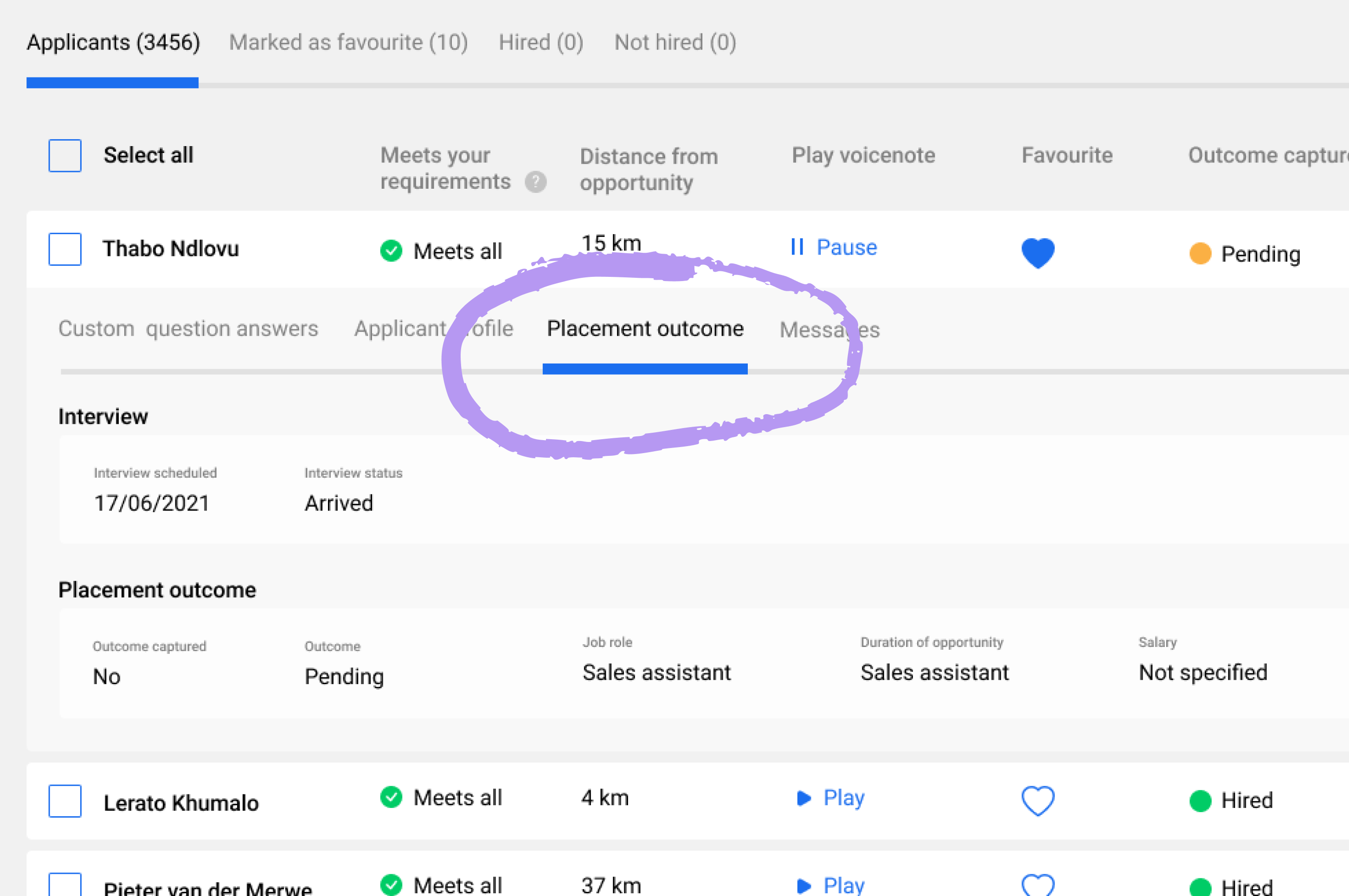Image resolution: width=1349 pixels, height=896 pixels.
Task: Select Lerato Khumalo's row checkbox
Action: (65, 801)
